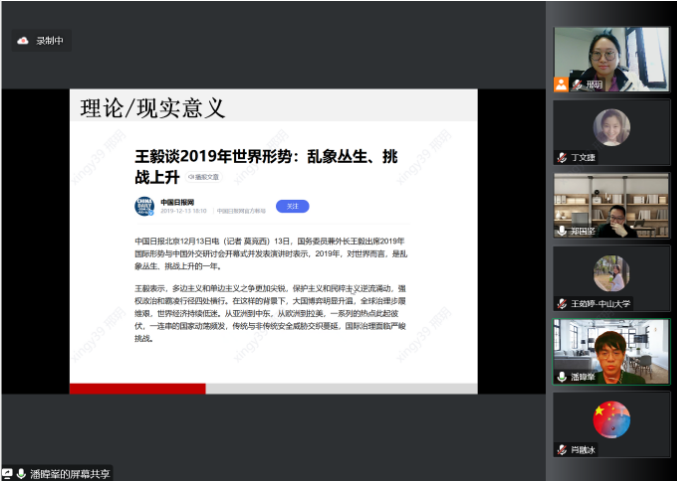Click muted microphone icon beside 王宛婷-中山大学
Image resolution: width=677 pixels, height=483 pixels.
coord(562,304)
